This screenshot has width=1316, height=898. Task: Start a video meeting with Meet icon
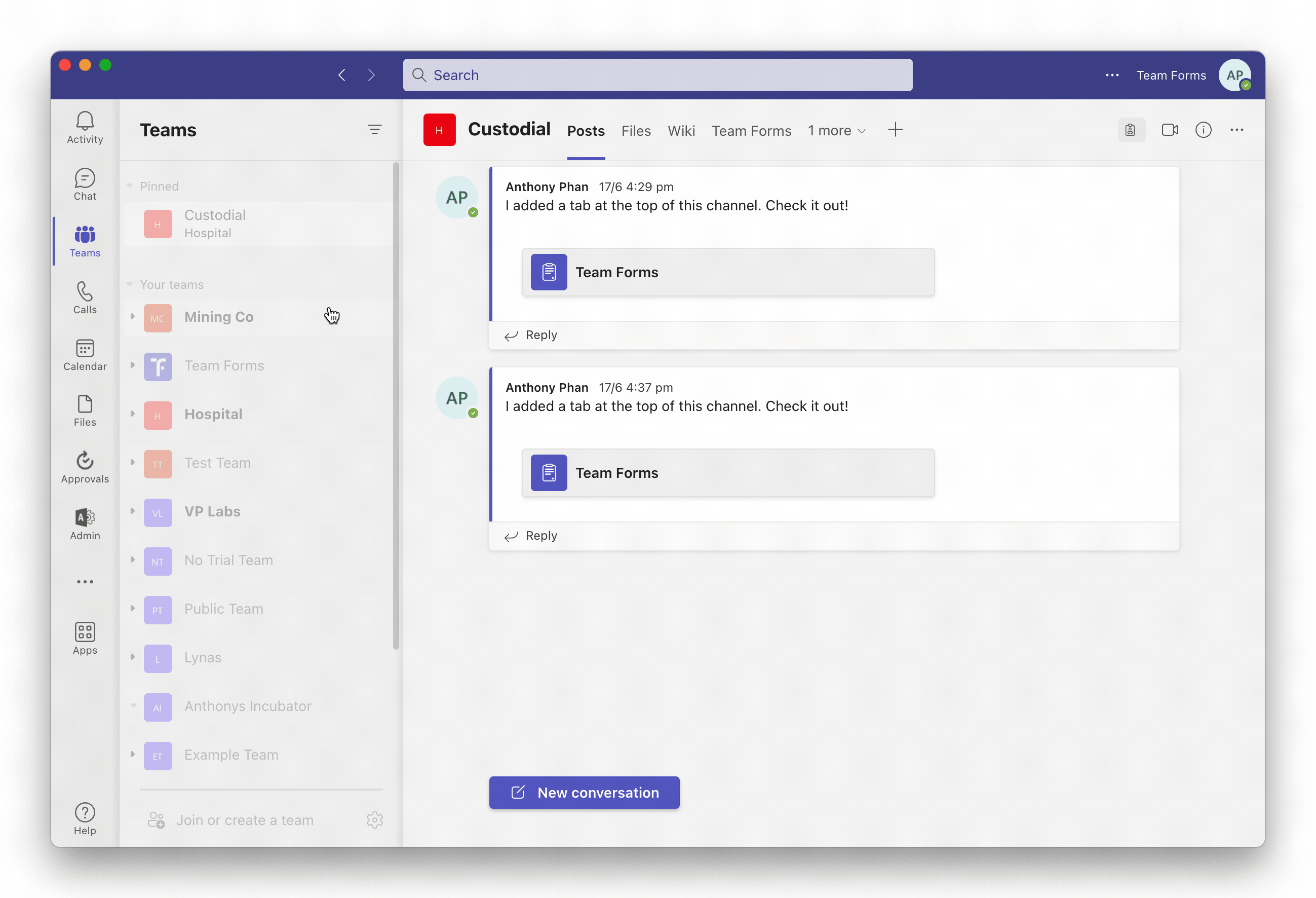(x=1170, y=130)
